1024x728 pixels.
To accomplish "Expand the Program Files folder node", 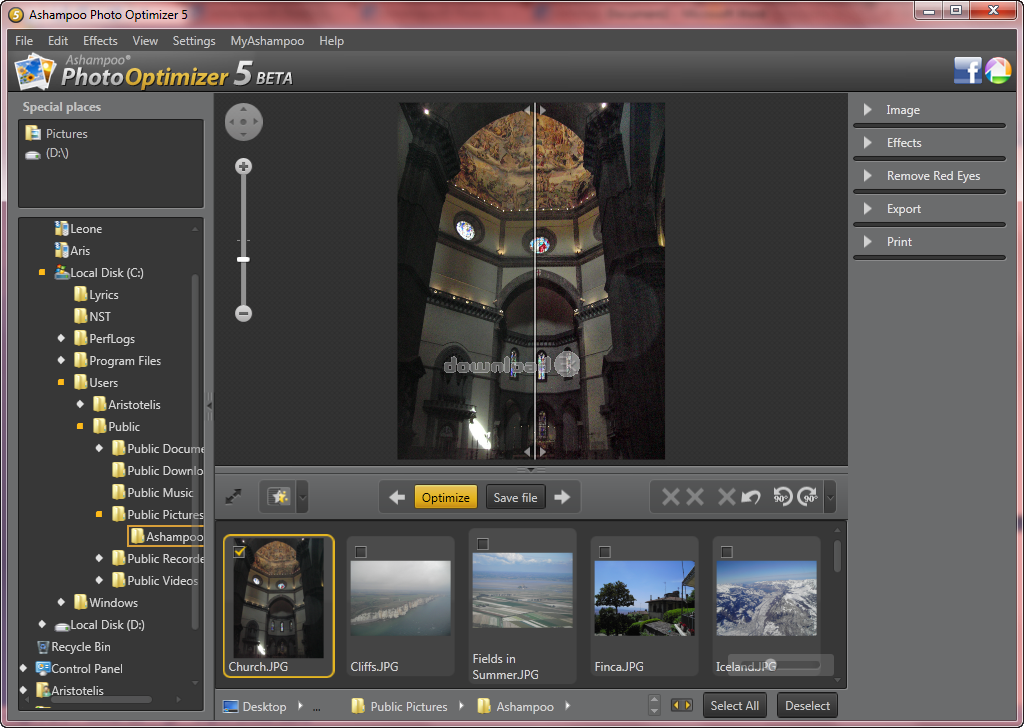I will coord(61,360).
